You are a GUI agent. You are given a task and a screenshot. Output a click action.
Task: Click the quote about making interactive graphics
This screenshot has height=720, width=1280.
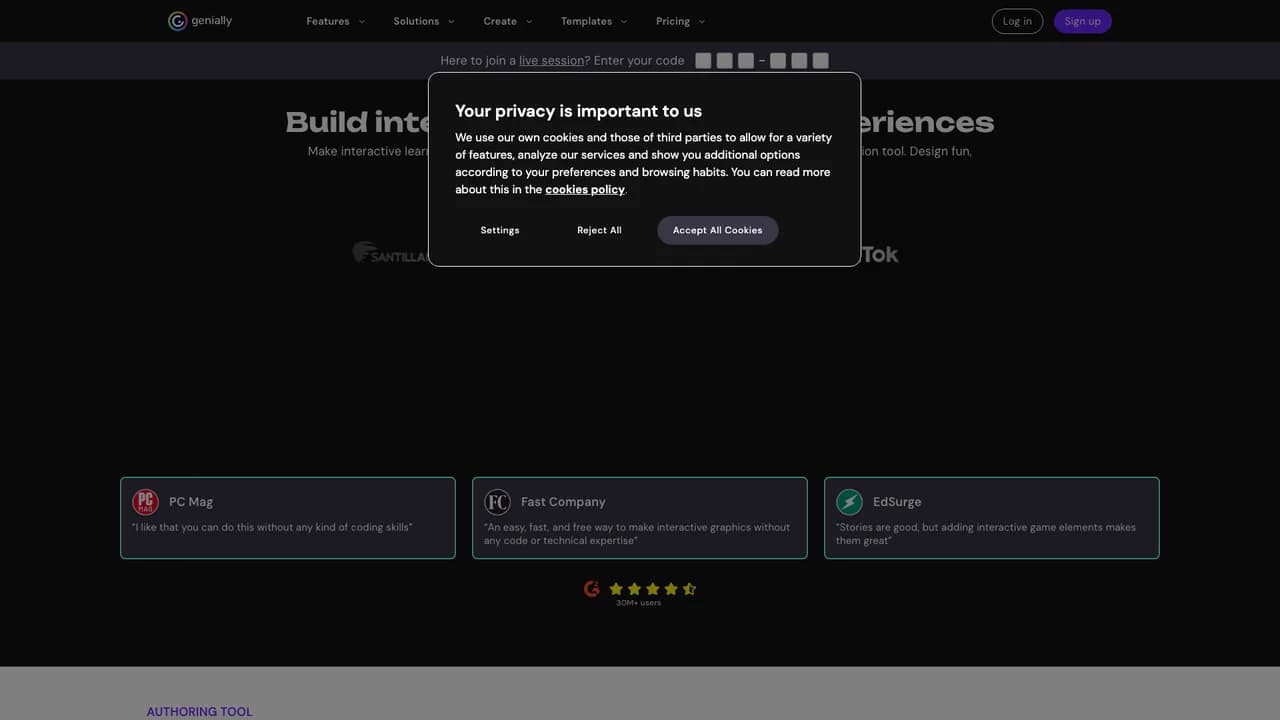point(637,534)
